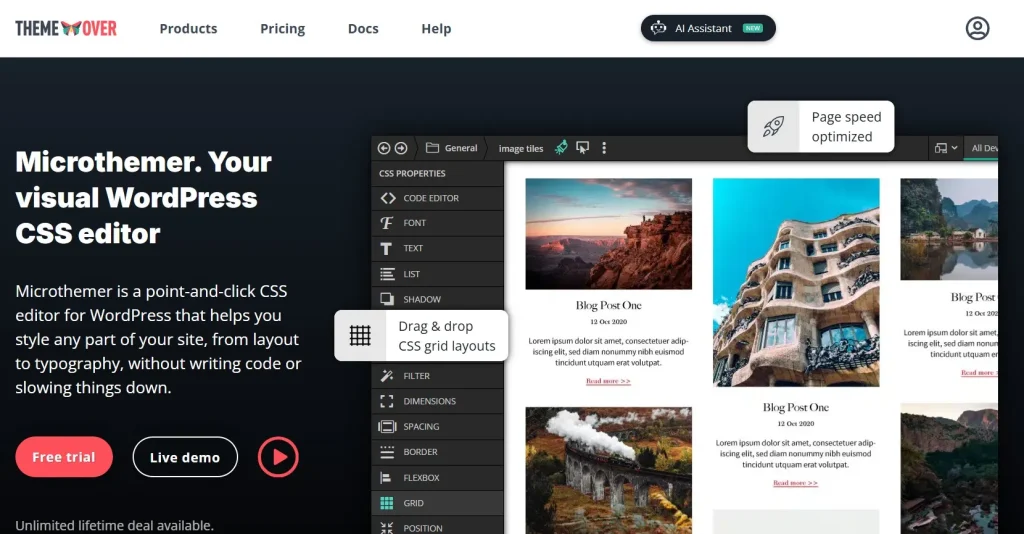Open the Shadow properties
Viewport: 1024px width, 534px height.
tap(438, 300)
